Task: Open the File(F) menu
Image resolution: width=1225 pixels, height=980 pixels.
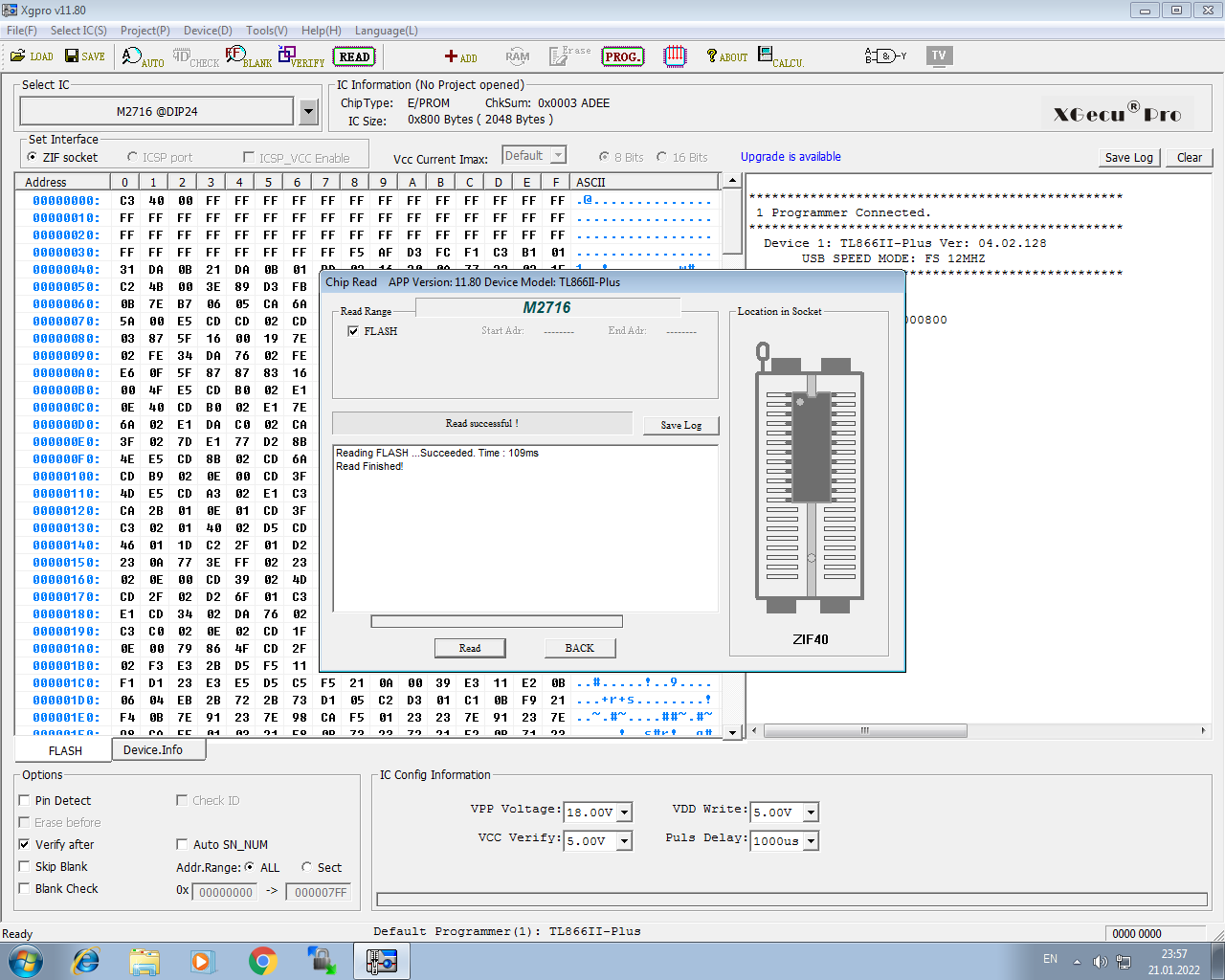Action: [x=22, y=31]
